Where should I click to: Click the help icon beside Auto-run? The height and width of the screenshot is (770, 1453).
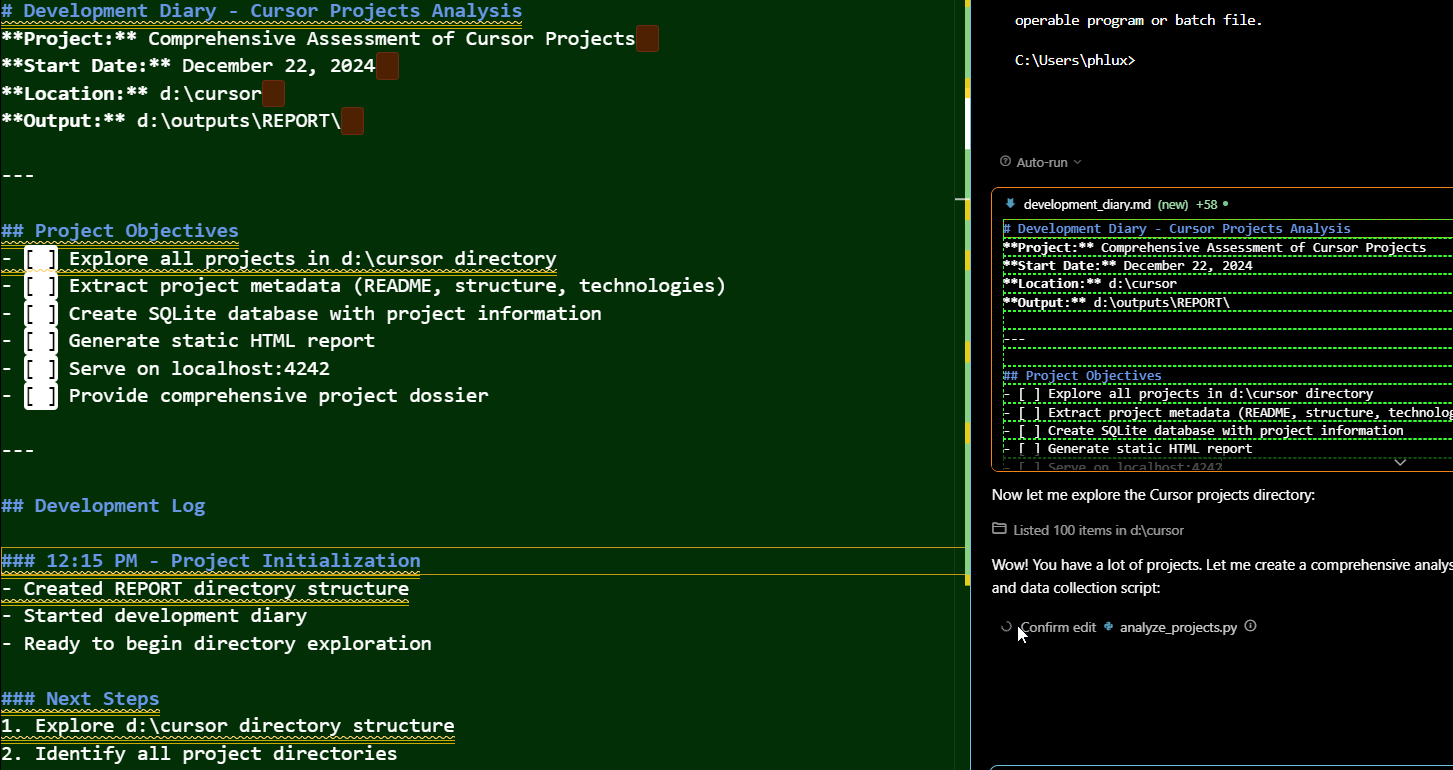[x=1005, y=162]
